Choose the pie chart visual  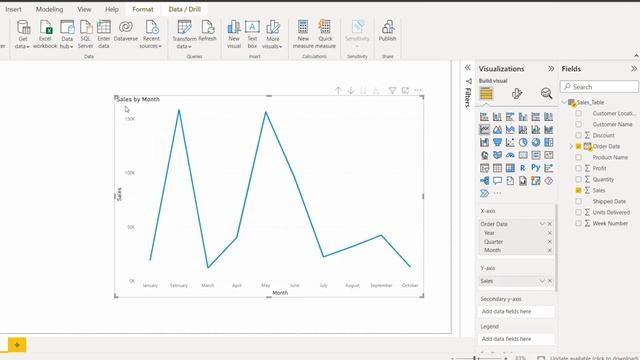click(x=523, y=142)
